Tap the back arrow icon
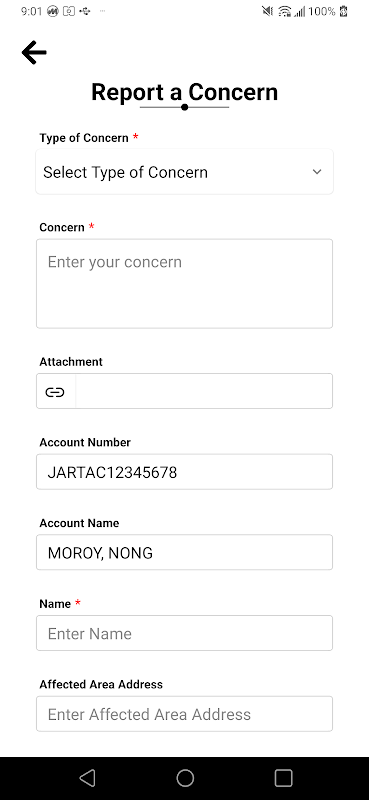Viewport: 369px width, 800px height. pos(34,53)
